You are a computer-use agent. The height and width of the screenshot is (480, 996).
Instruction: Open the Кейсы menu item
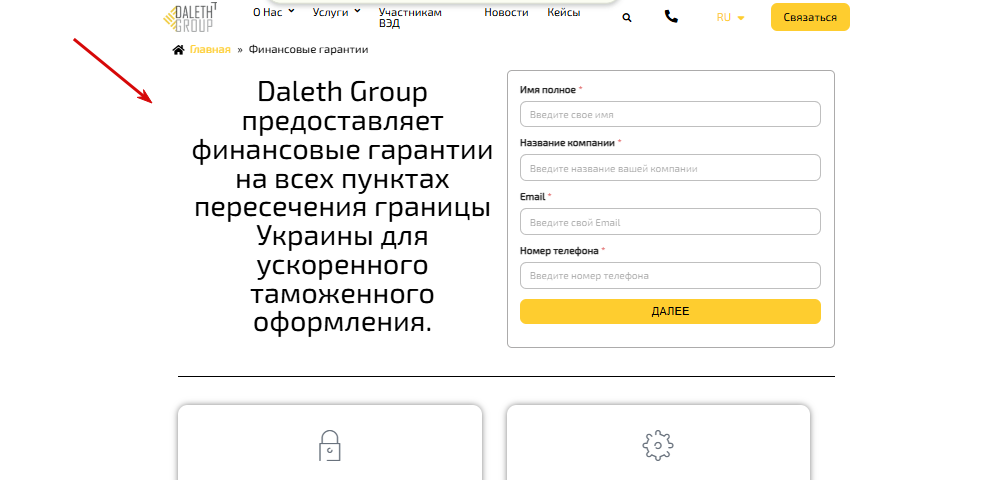[x=564, y=12]
